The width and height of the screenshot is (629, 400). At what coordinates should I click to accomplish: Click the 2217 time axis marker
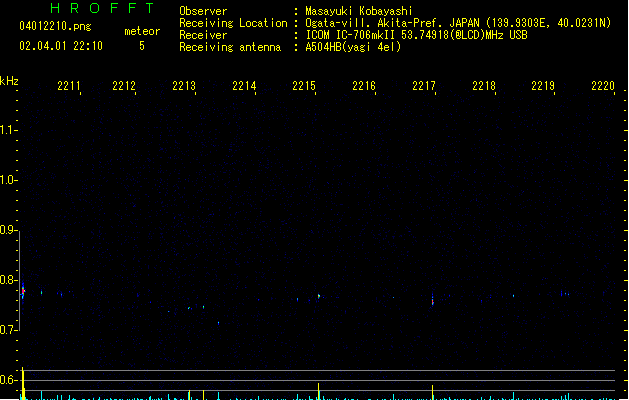[x=424, y=86]
